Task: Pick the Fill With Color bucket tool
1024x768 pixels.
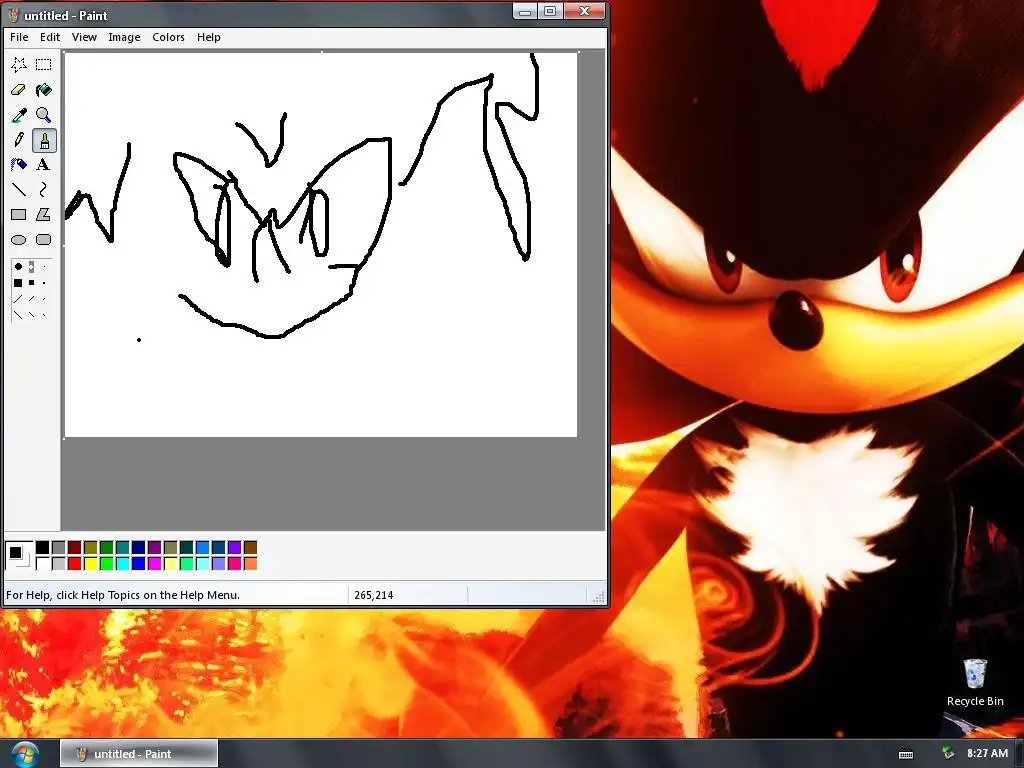Action: point(44,89)
